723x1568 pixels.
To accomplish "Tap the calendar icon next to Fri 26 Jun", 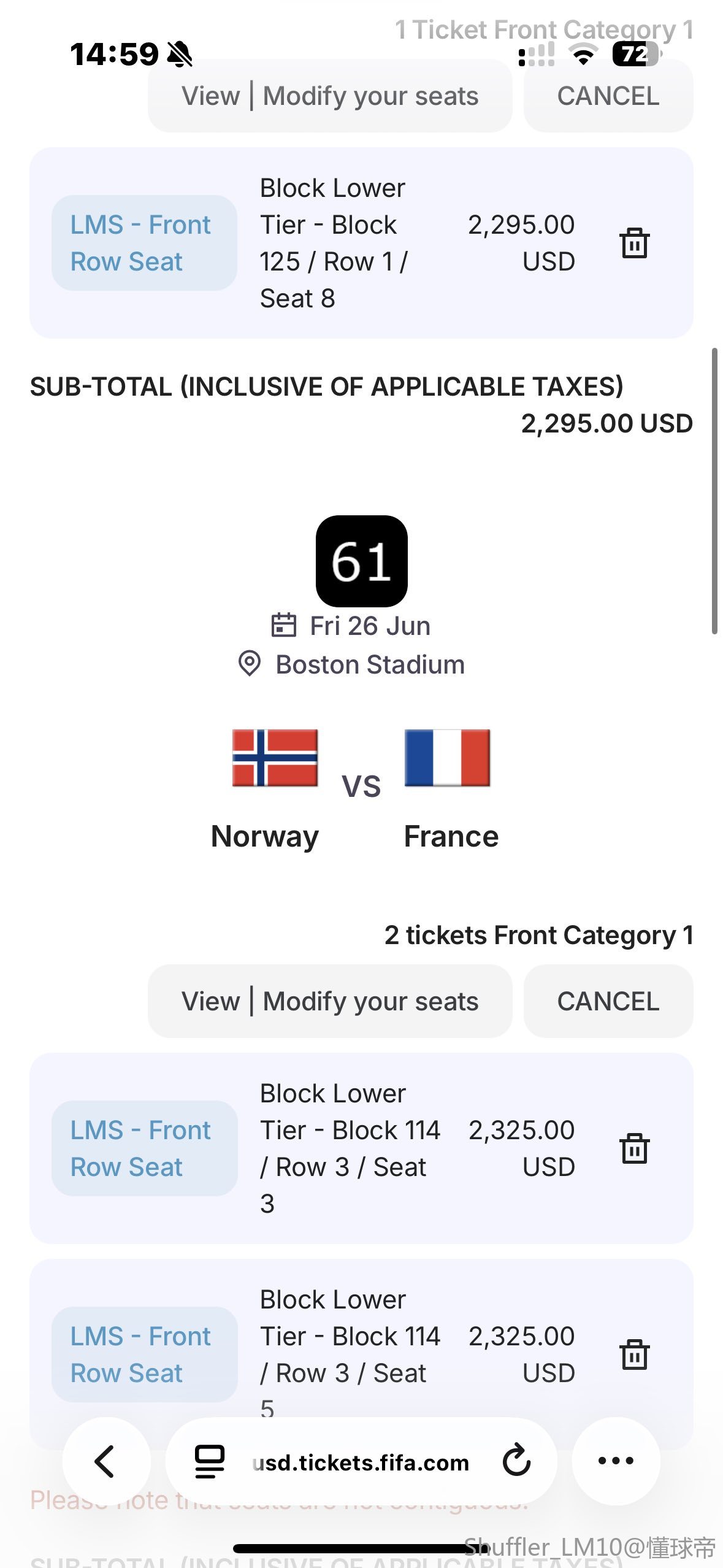I will coord(283,626).
